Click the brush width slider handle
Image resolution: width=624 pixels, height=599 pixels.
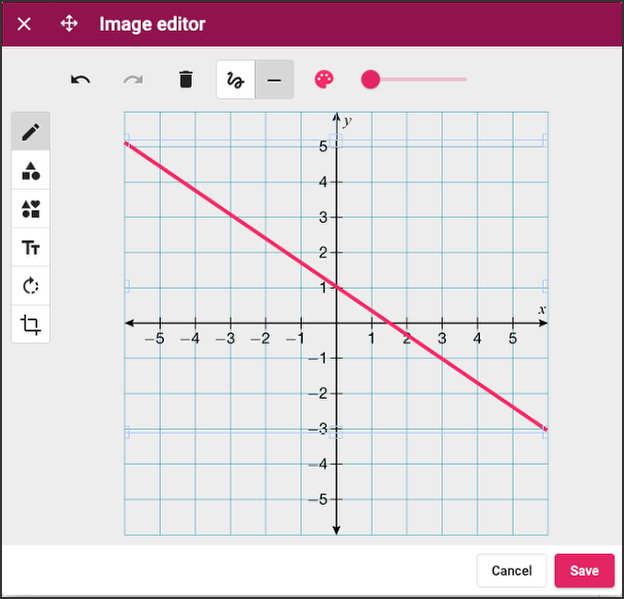[370, 80]
